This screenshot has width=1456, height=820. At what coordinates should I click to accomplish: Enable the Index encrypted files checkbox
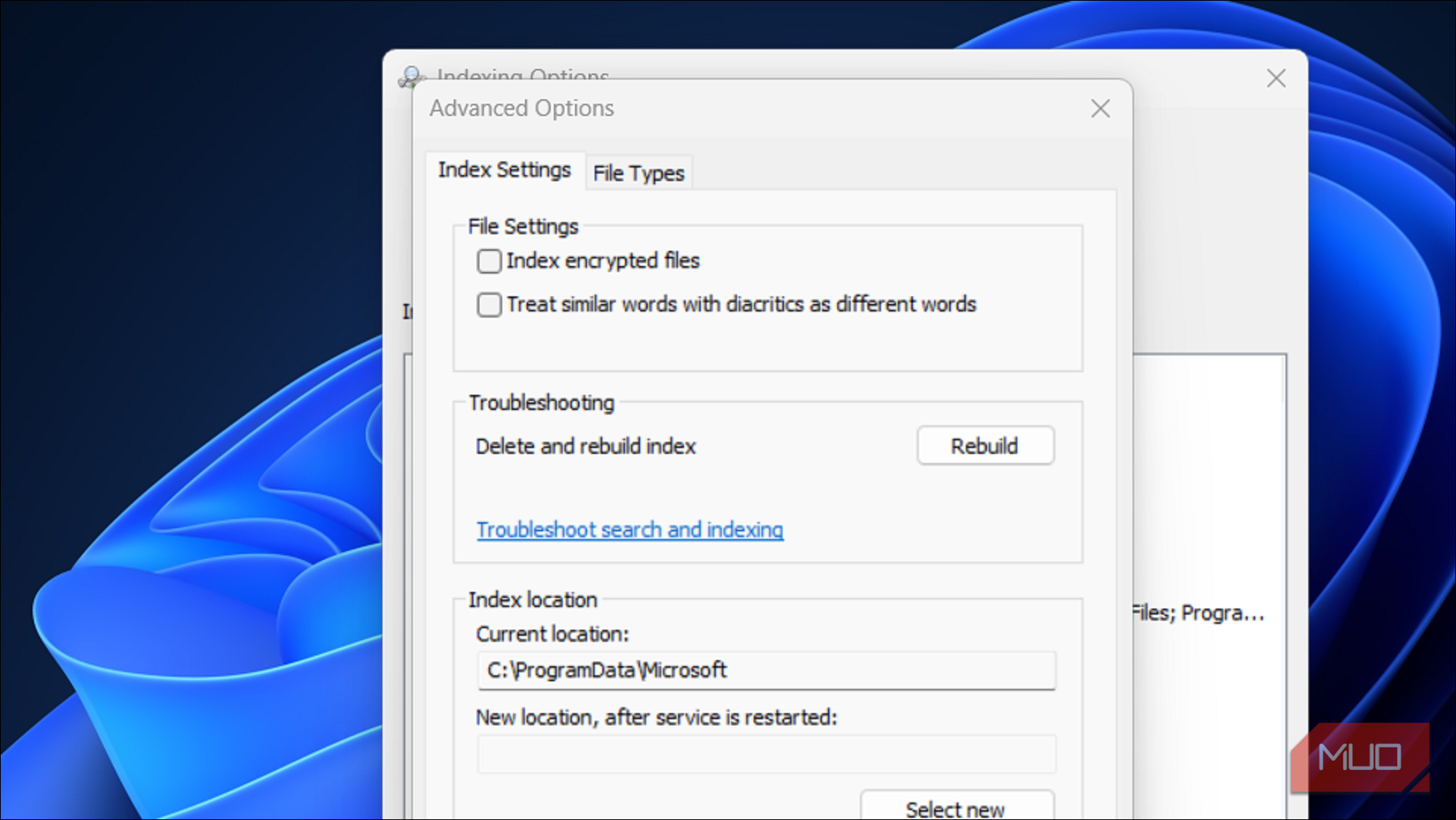coord(489,261)
